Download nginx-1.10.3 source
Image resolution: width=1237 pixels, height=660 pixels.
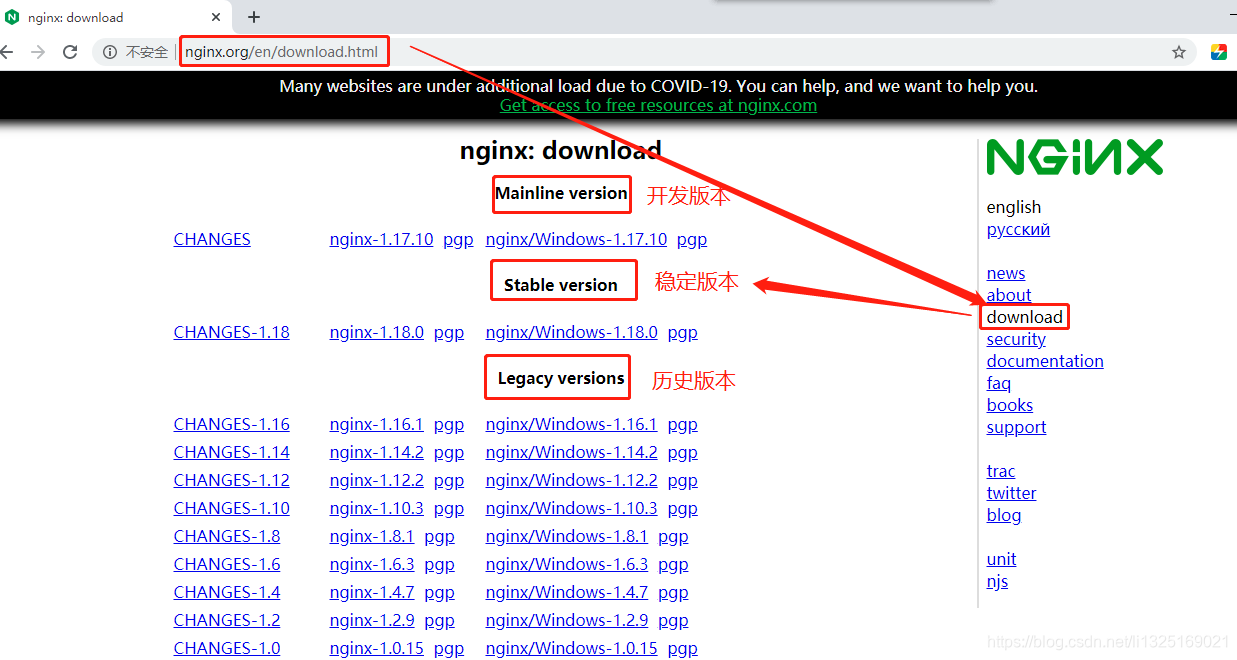(377, 508)
